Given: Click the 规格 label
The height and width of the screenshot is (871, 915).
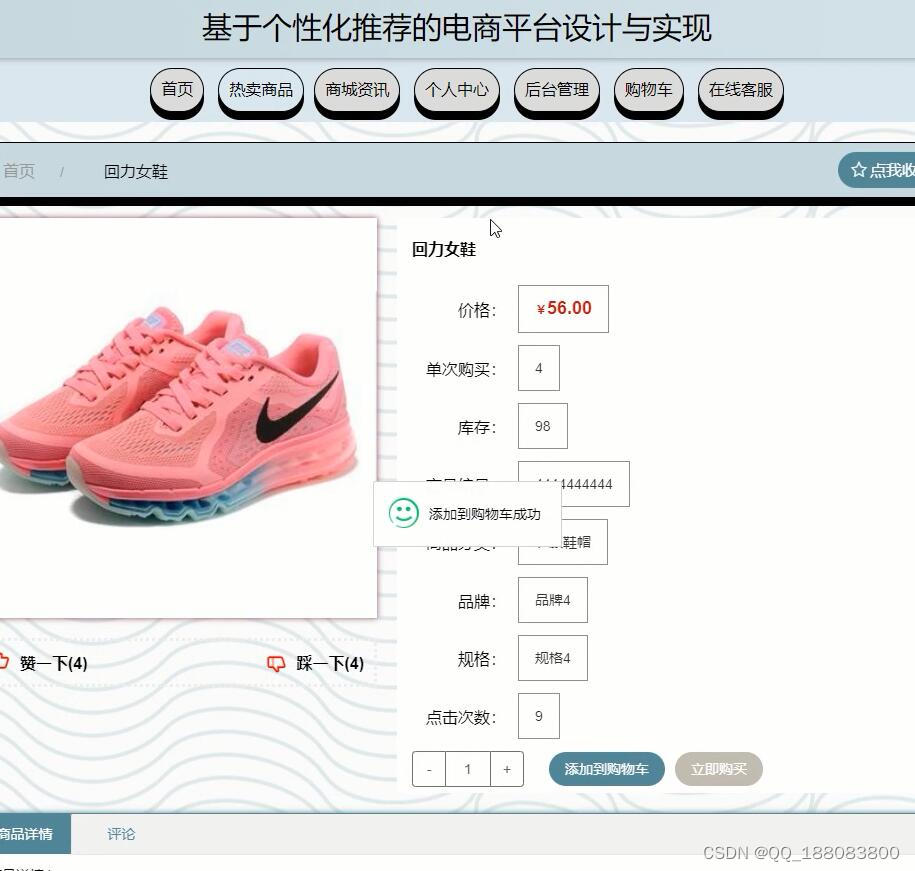Looking at the screenshot, I should (477, 659).
